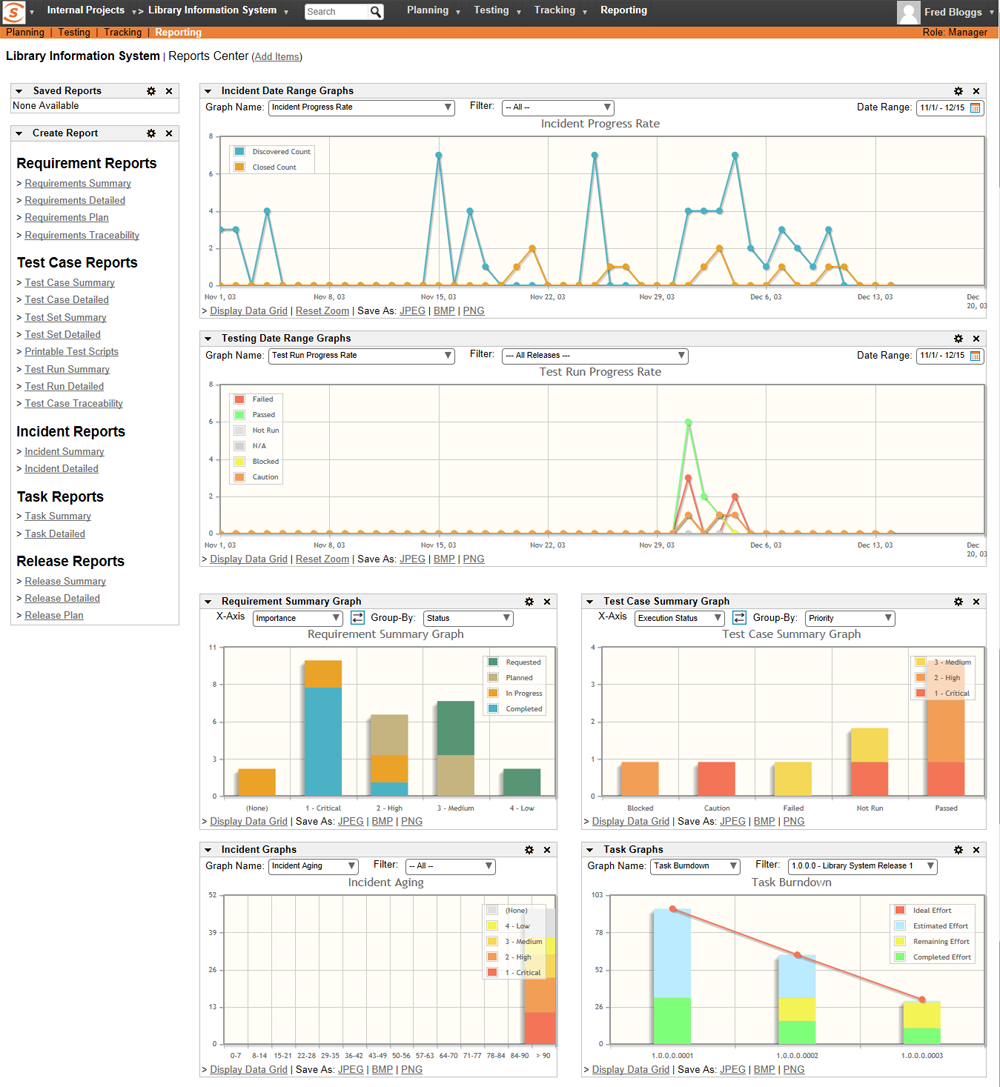Close the Task Graphs widget
Viewport: 1000px width, 1087px height.
coord(976,850)
